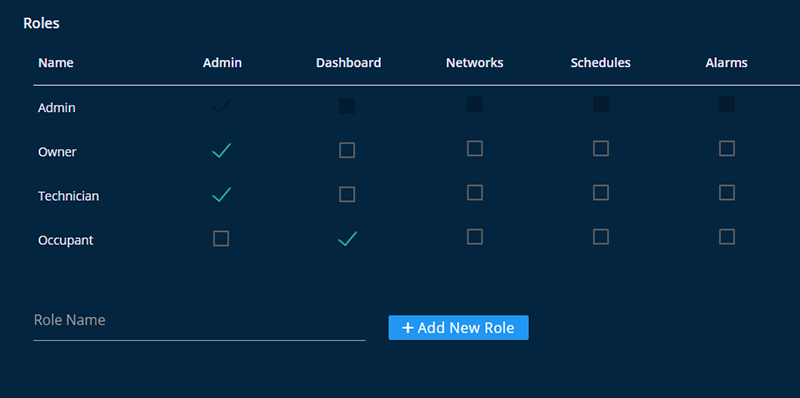
Task: Click the Dashboard column header
Action: (348, 63)
